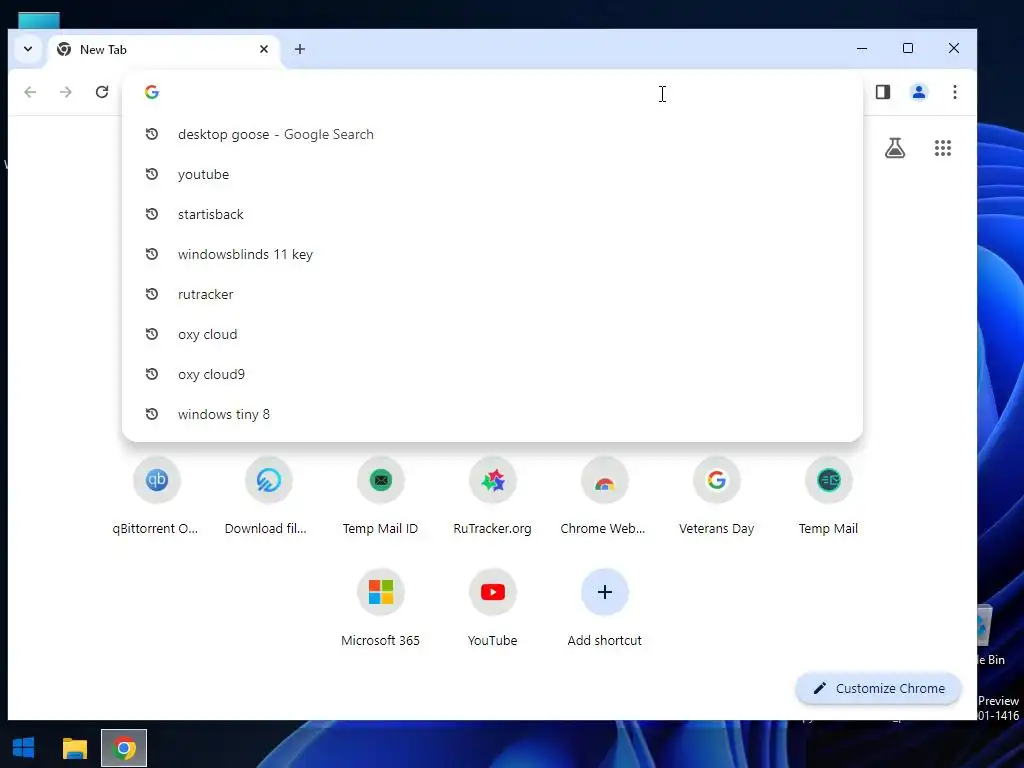The height and width of the screenshot is (768, 1024).
Task: Select the New Tab tab
Action: [x=163, y=50]
